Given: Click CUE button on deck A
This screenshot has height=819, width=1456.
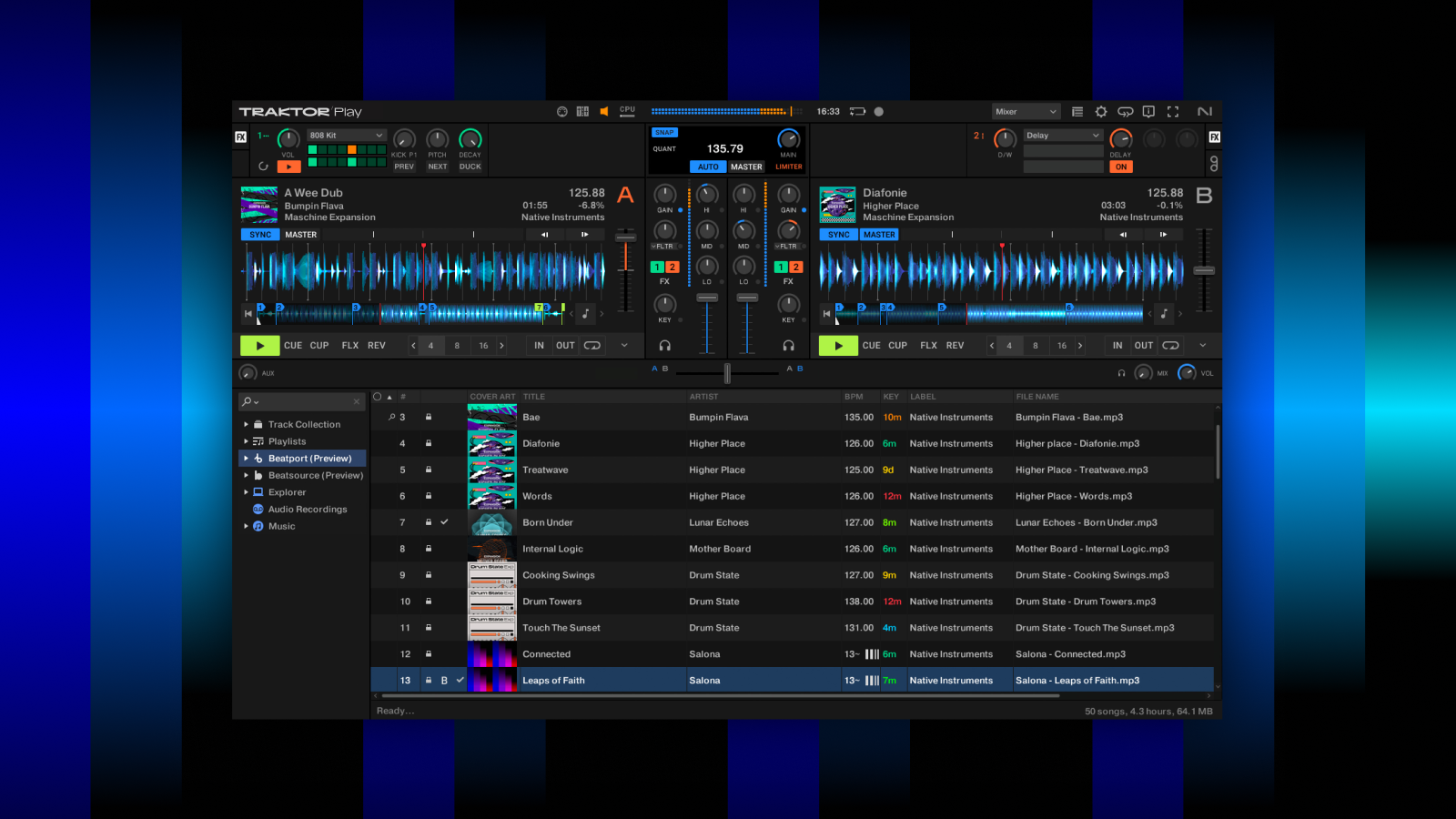Looking at the screenshot, I should point(293,346).
